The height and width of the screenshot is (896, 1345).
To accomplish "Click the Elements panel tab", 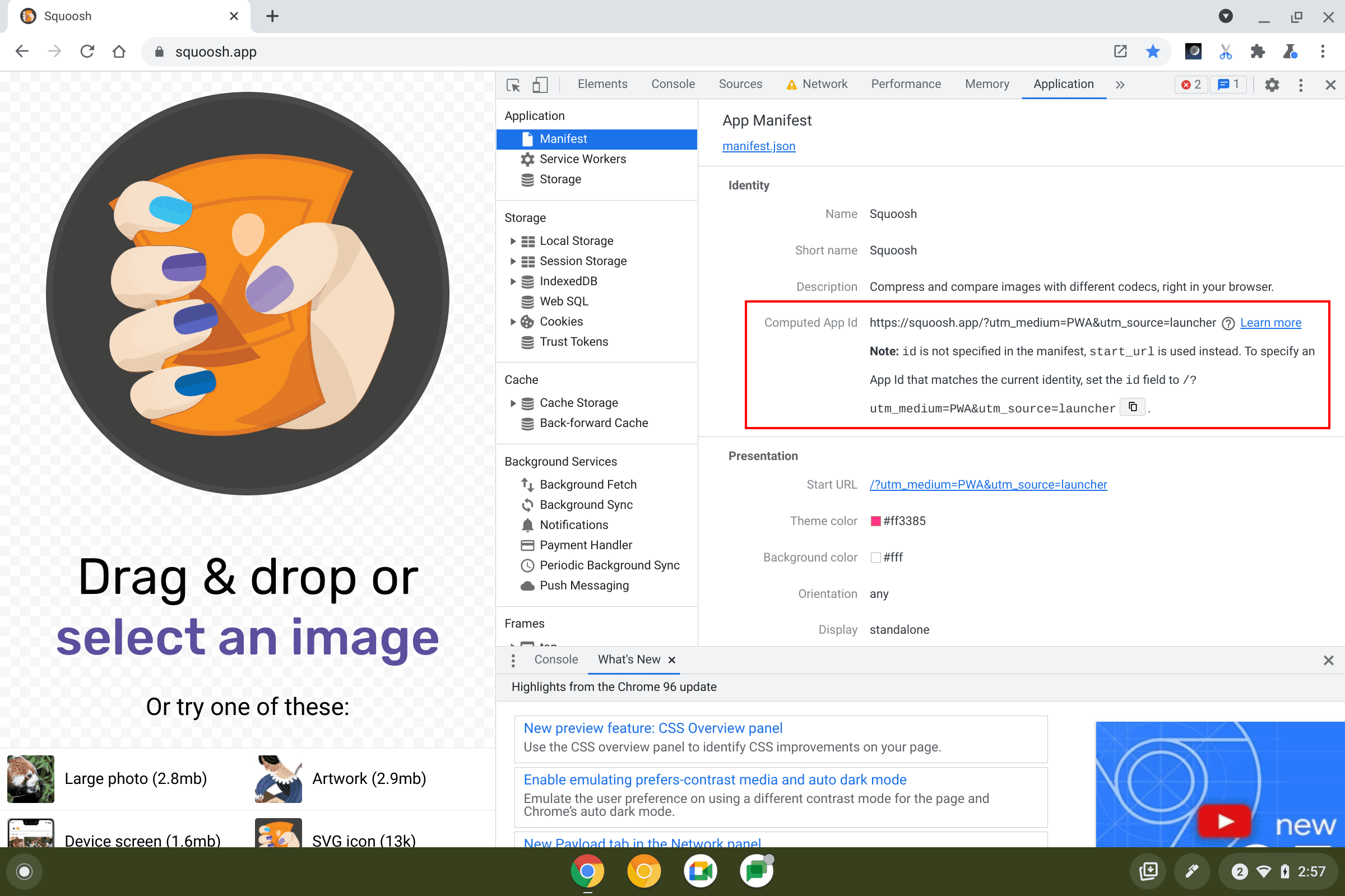I will point(601,84).
